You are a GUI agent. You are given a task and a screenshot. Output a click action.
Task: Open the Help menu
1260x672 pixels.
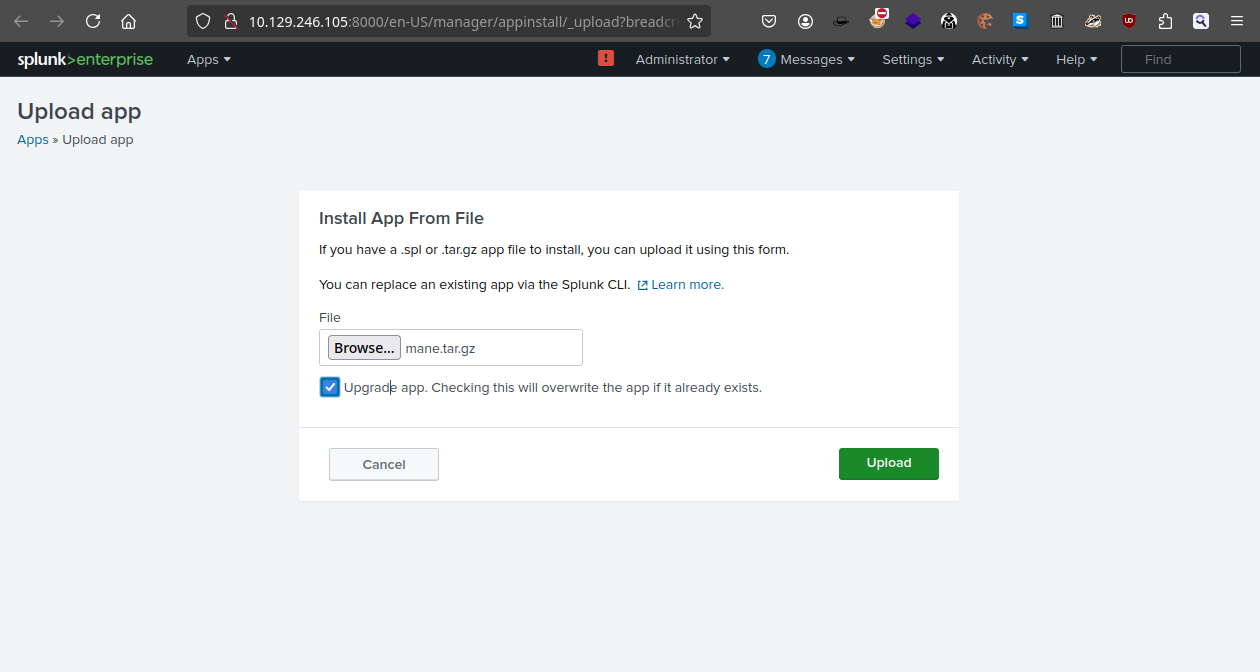[1076, 60]
